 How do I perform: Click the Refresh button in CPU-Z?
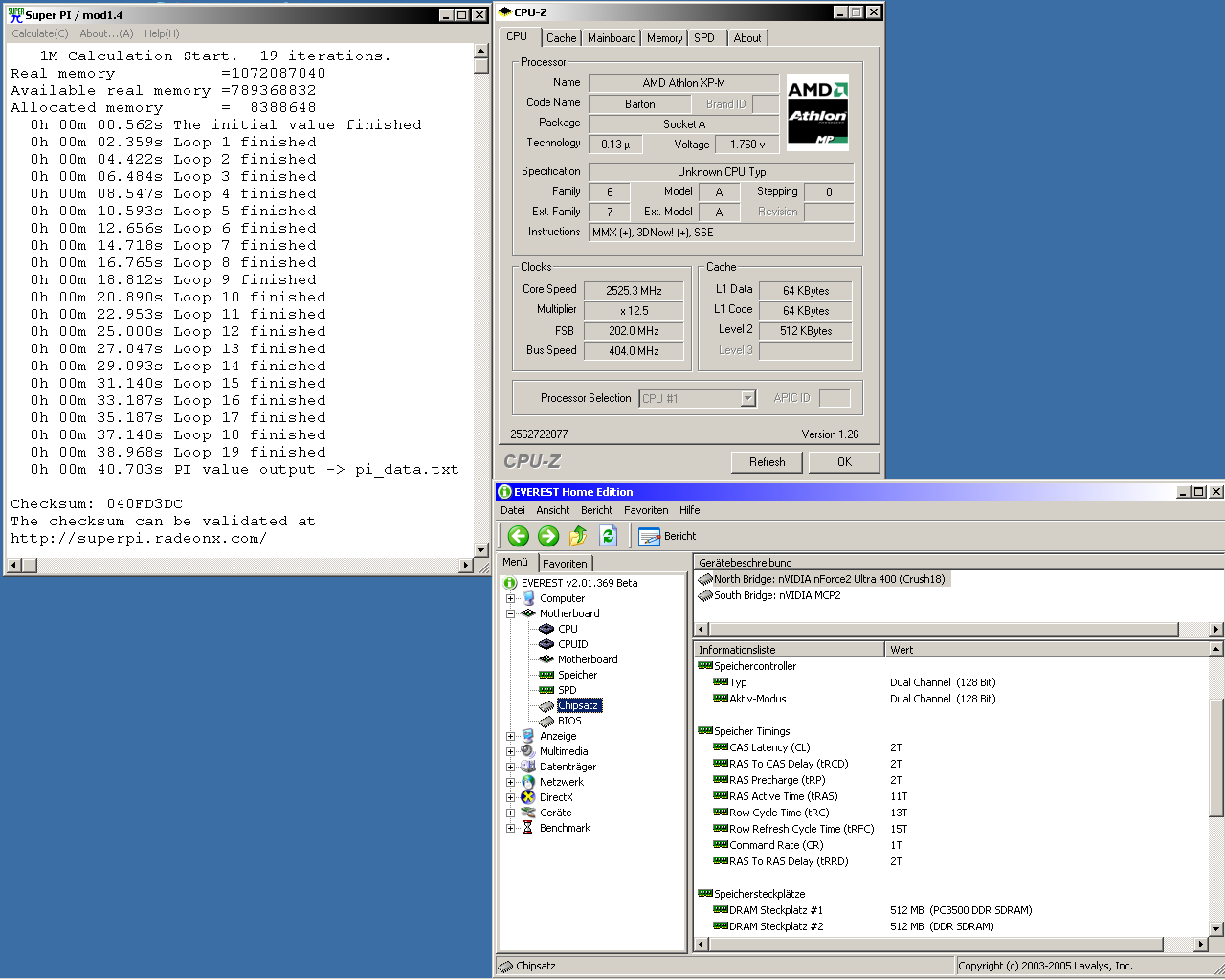[767, 462]
